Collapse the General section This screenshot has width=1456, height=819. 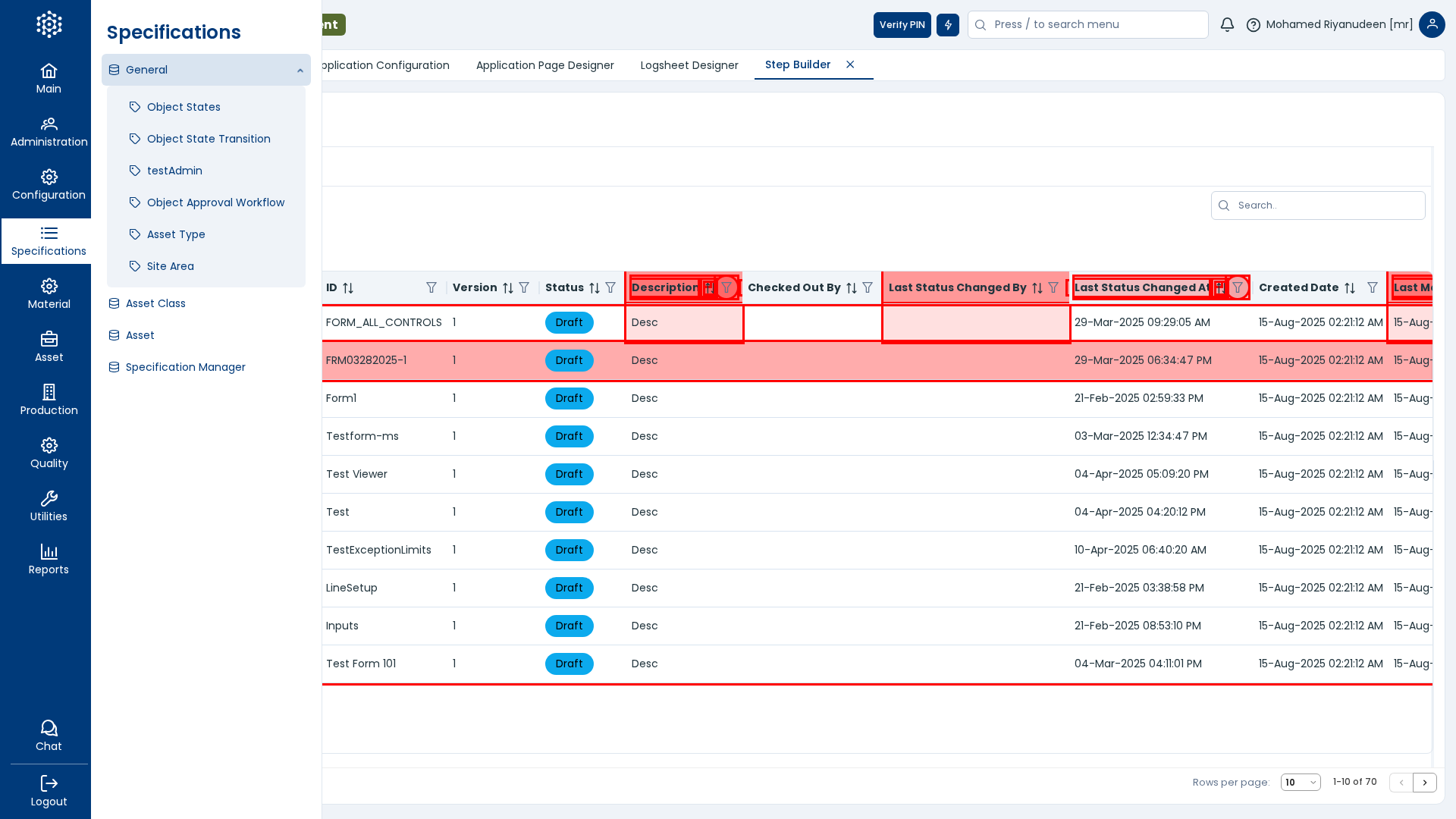300,71
